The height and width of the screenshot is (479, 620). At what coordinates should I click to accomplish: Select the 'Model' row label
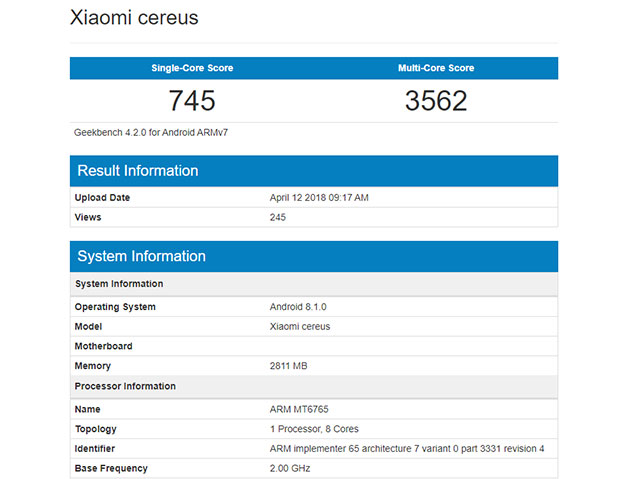click(x=88, y=326)
